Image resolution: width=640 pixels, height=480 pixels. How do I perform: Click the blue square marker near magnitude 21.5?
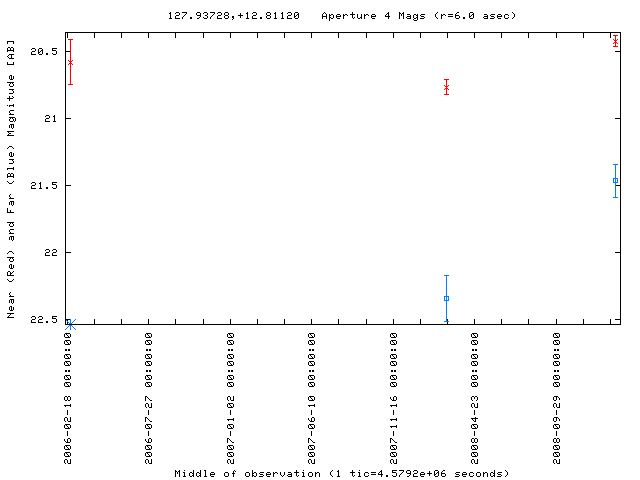pos(616,180)
